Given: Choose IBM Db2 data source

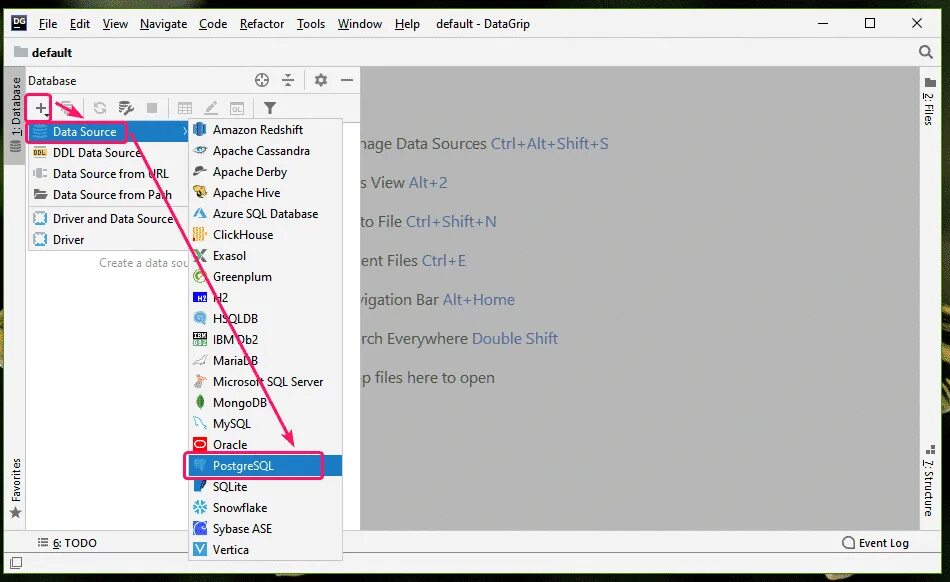Looking at the screenshot, I should pyautogui.click(x=265, y=340).
